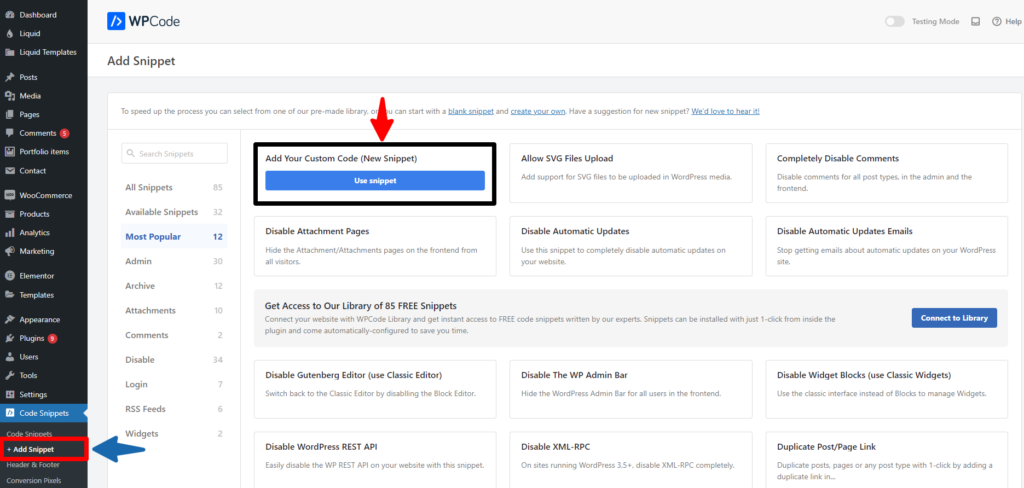Viewport: 1024px width, 488px height.
Task: Click the Connect to Library button
Action: [x=953, y=318]
